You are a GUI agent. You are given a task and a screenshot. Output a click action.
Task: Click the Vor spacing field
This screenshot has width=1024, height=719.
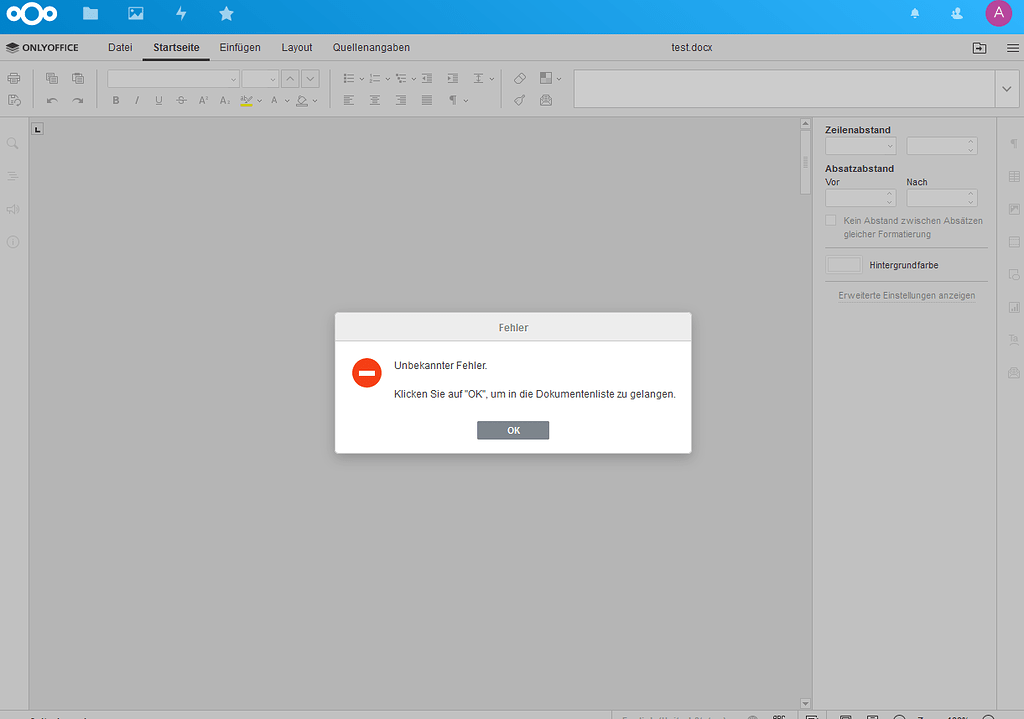861,198
